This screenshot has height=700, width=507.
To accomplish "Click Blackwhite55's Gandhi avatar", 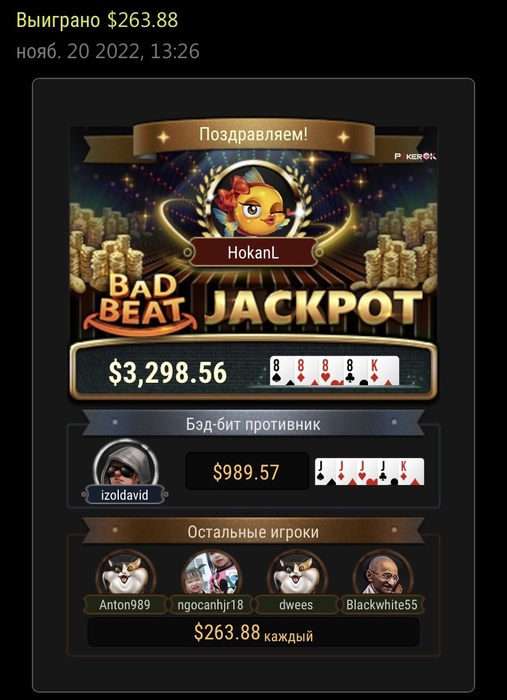I will coord(382,575).
